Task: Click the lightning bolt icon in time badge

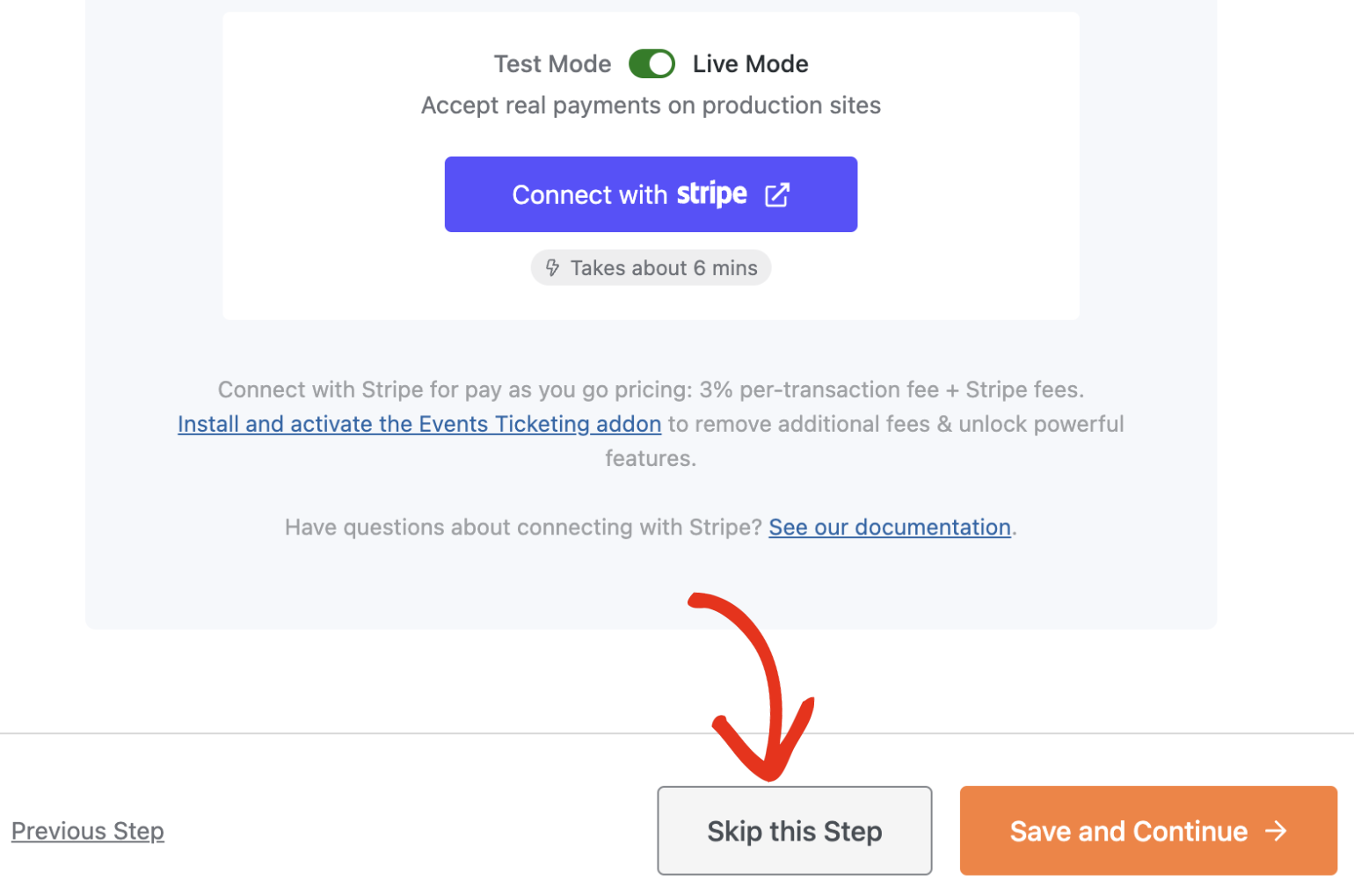Action: tap(552, 267)
